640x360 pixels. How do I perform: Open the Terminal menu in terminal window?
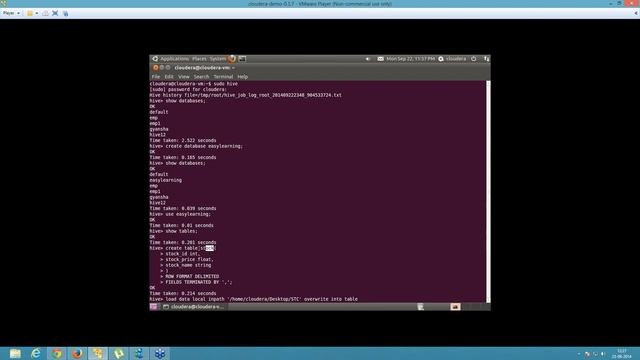pyautogui.click(x=223, y=77)
